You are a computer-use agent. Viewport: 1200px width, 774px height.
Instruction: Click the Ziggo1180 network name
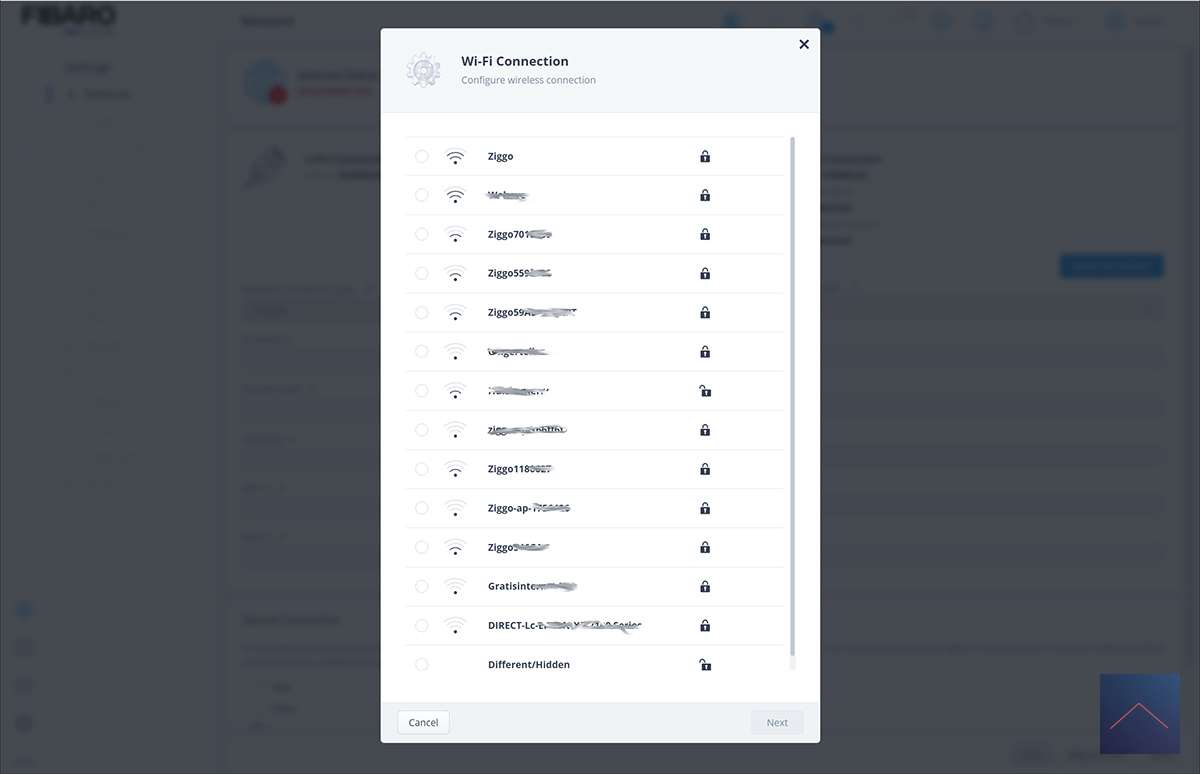click(519, 469)
